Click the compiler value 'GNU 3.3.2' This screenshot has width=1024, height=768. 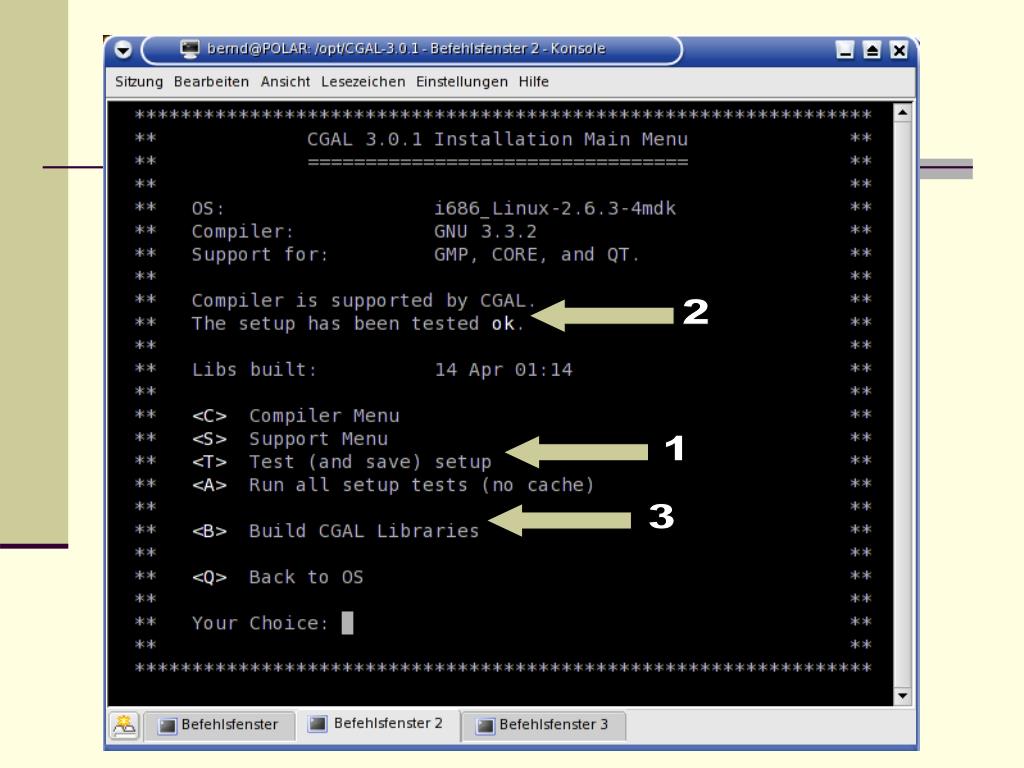(485, 232)
